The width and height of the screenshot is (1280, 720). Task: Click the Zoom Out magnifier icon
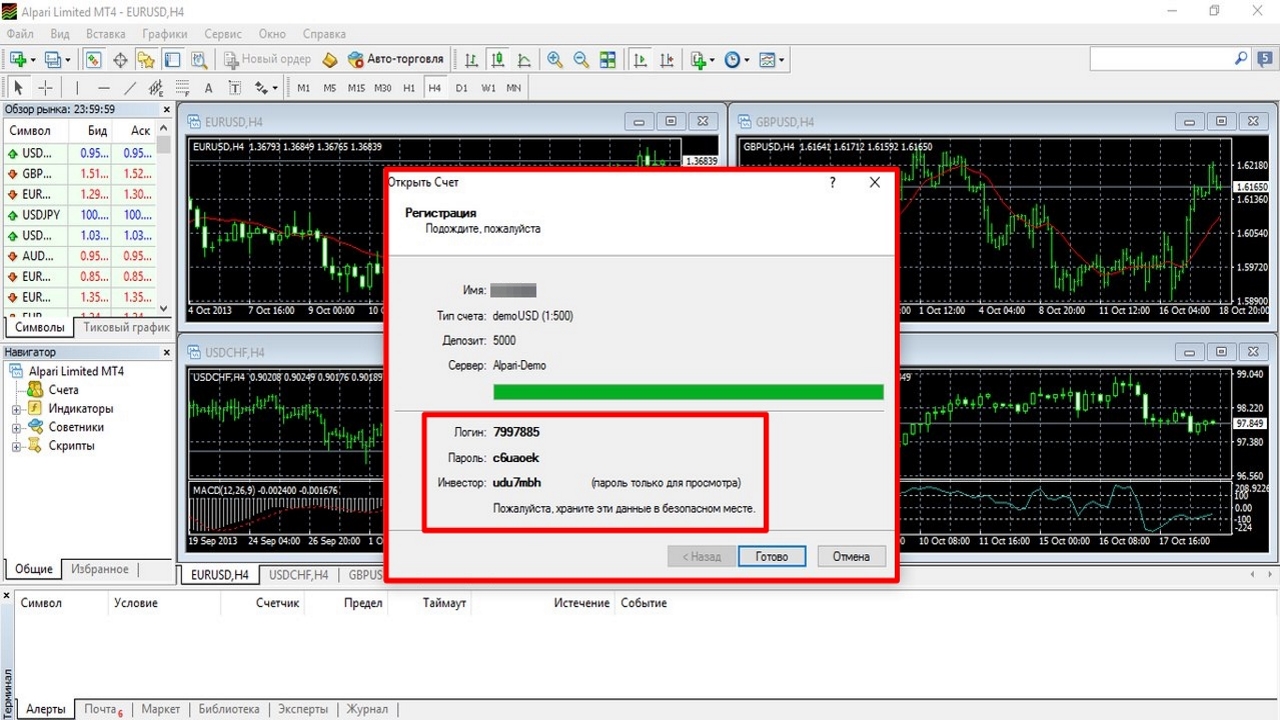tap(581, 60)
